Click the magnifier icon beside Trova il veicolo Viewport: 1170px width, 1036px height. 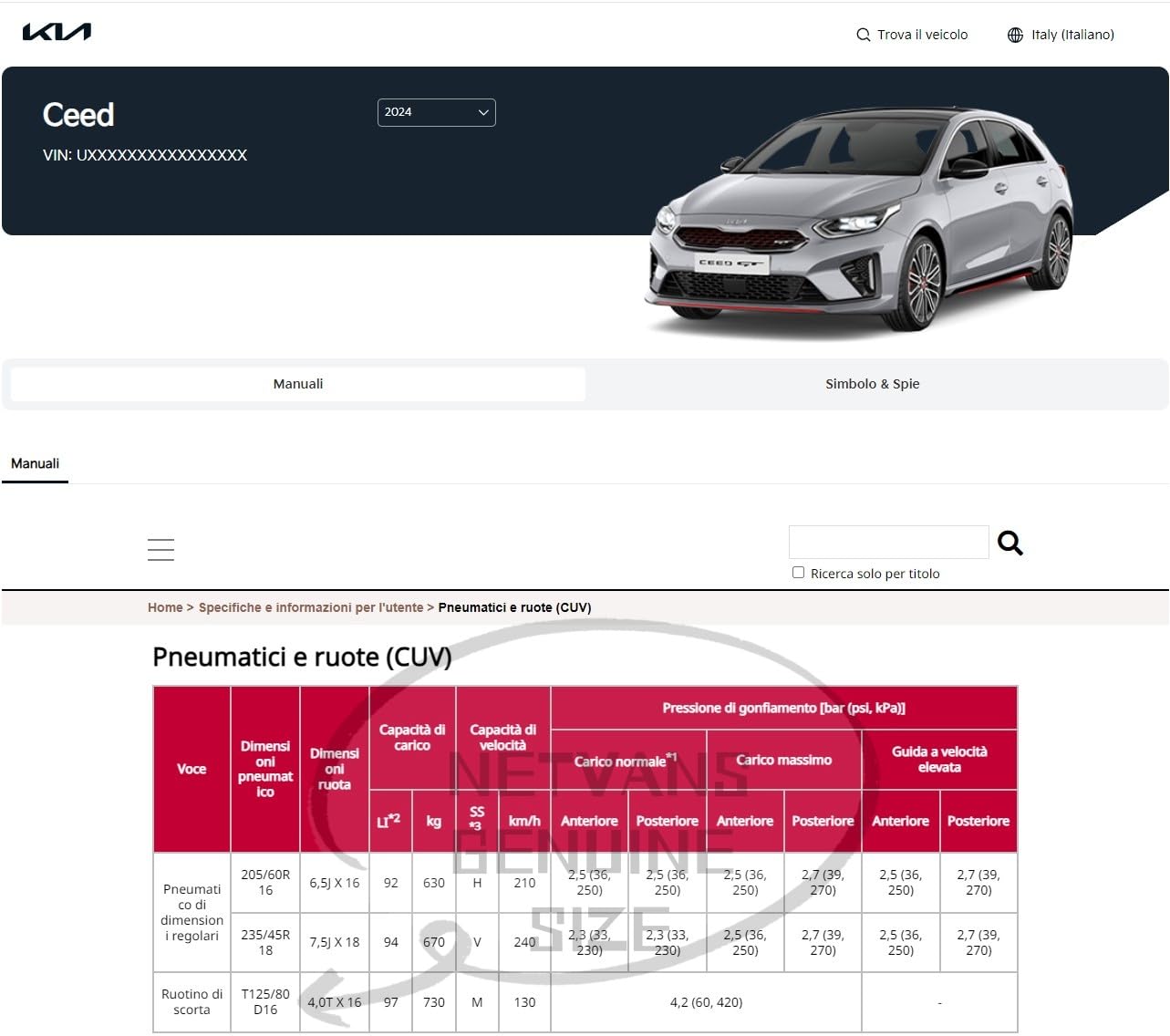coord(863,35)
